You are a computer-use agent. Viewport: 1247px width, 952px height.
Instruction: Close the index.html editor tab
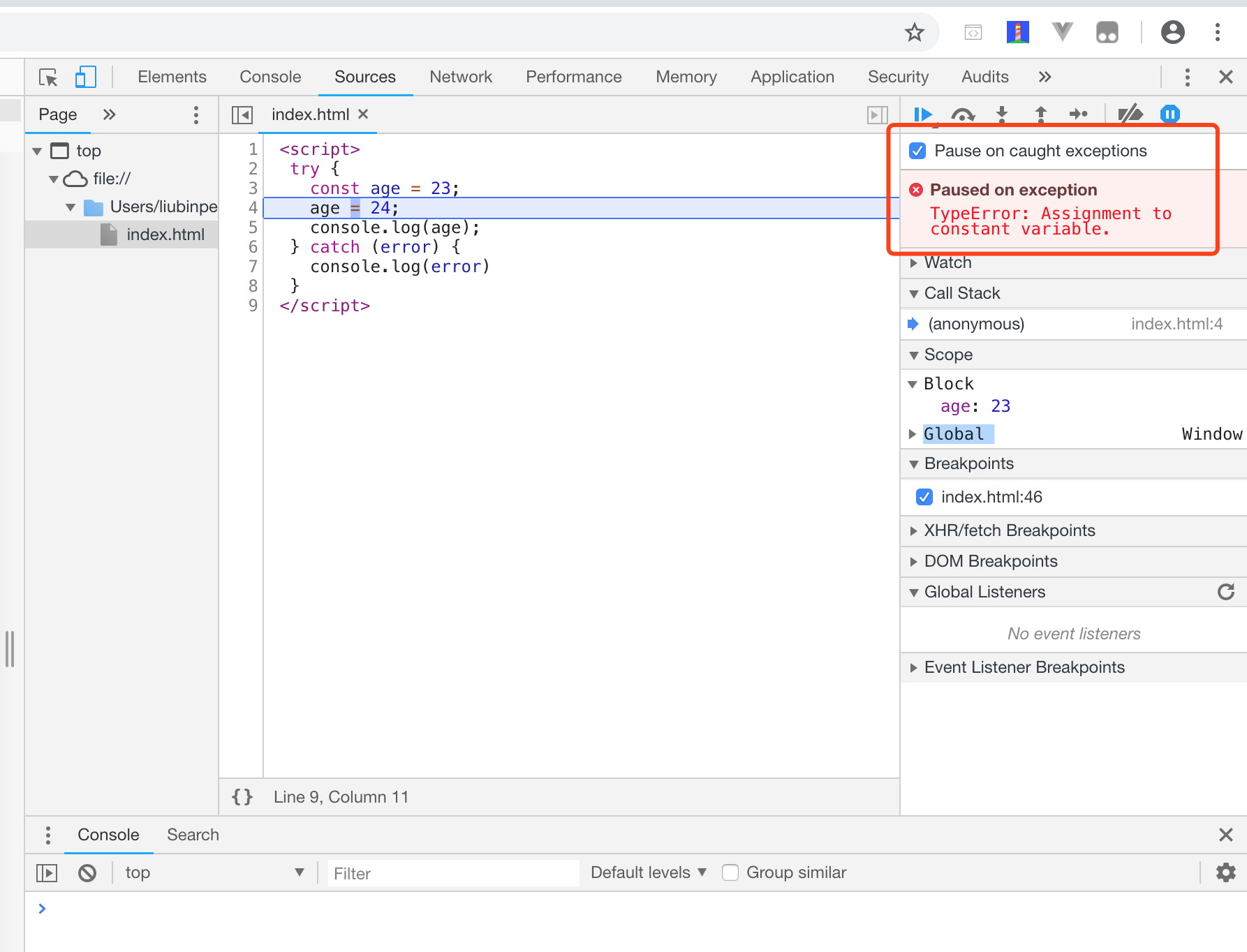pyautogui.click(x=363, y=114)
